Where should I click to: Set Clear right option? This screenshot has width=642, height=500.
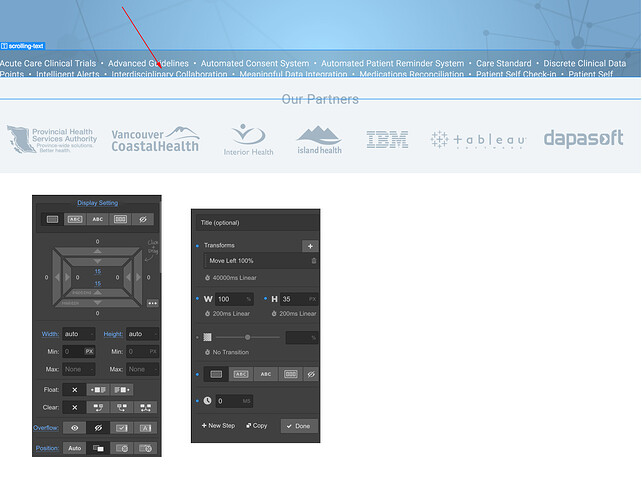coord(122,407)
